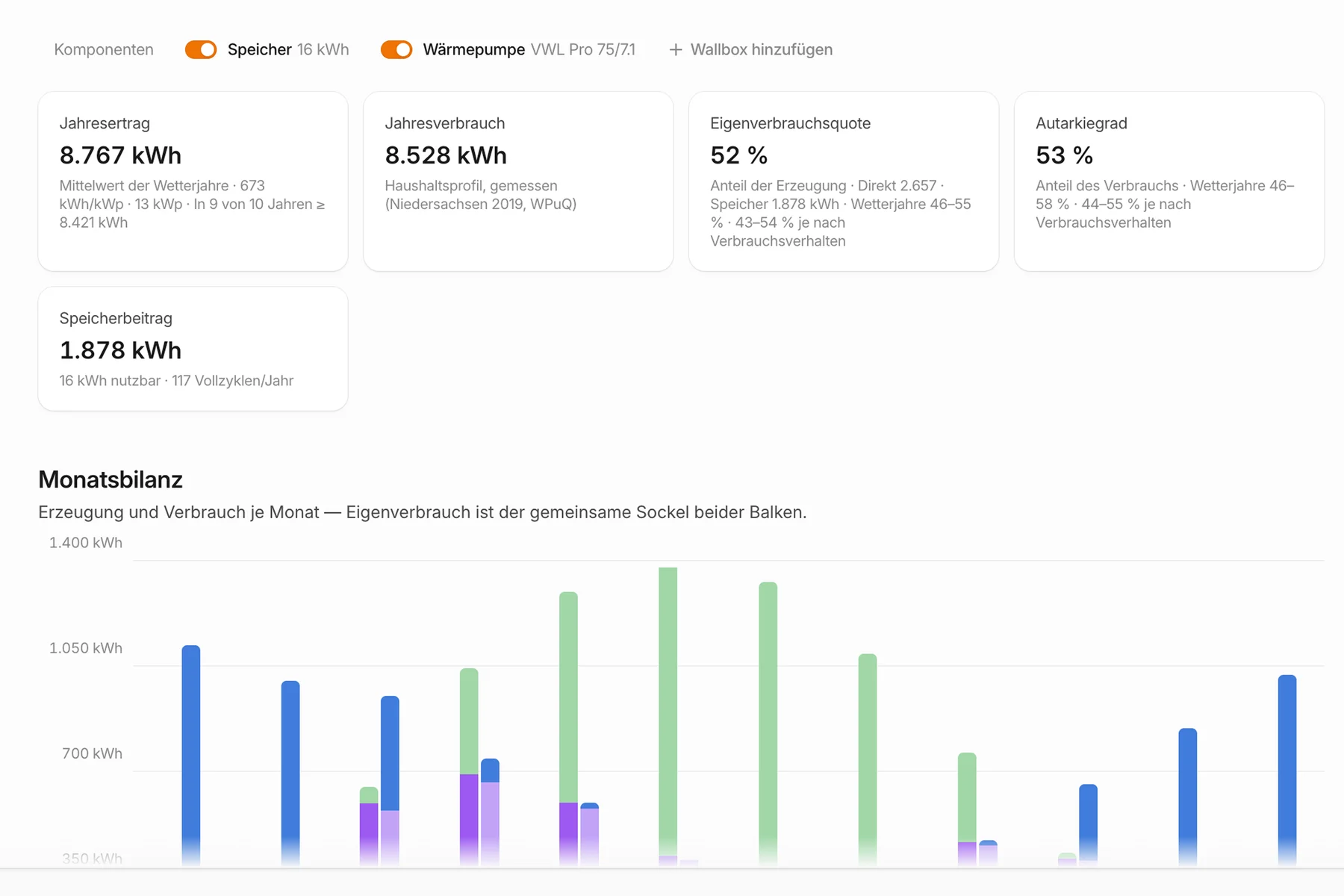The height and width of the screenshot is (896, 1344).
Task: Disable the Wärmepumpe switch
Action: [x=396, y=49]
